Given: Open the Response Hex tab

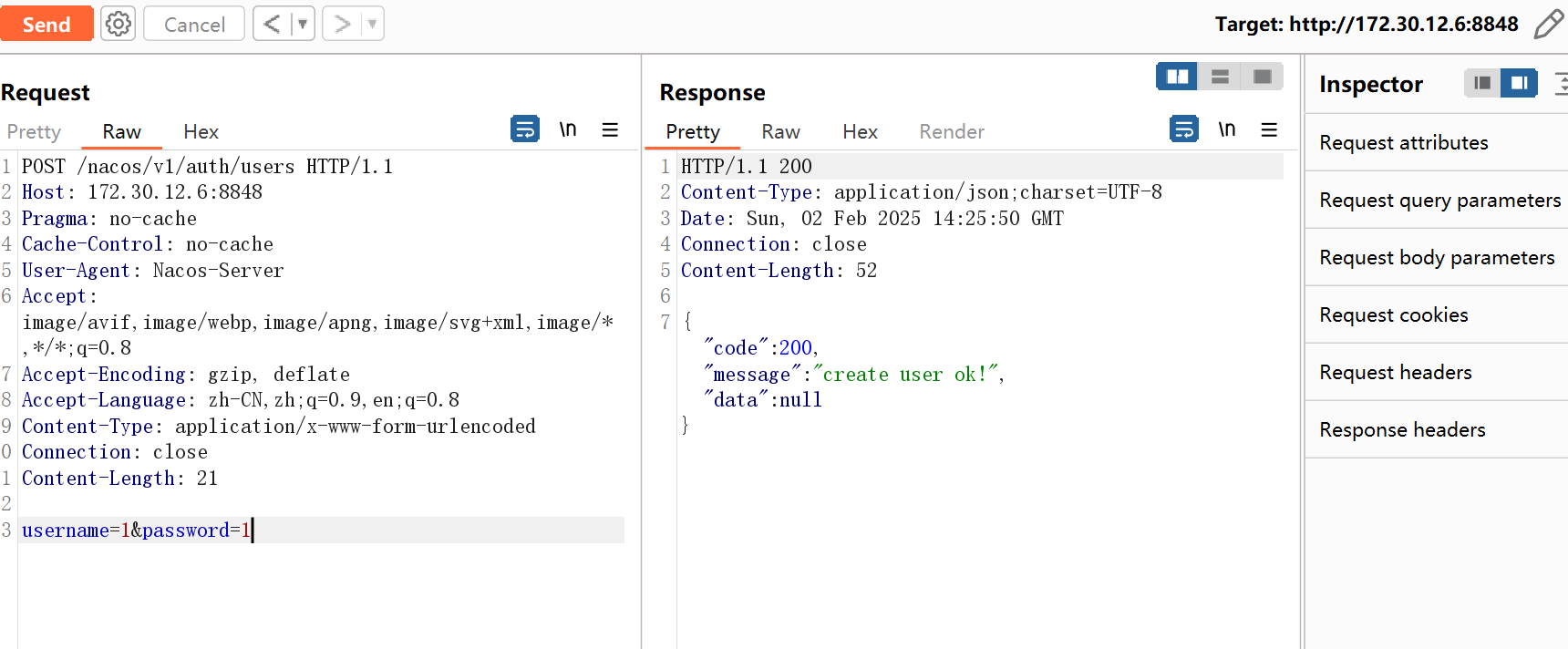Looking at the screenshot, I should coord(860,131).
